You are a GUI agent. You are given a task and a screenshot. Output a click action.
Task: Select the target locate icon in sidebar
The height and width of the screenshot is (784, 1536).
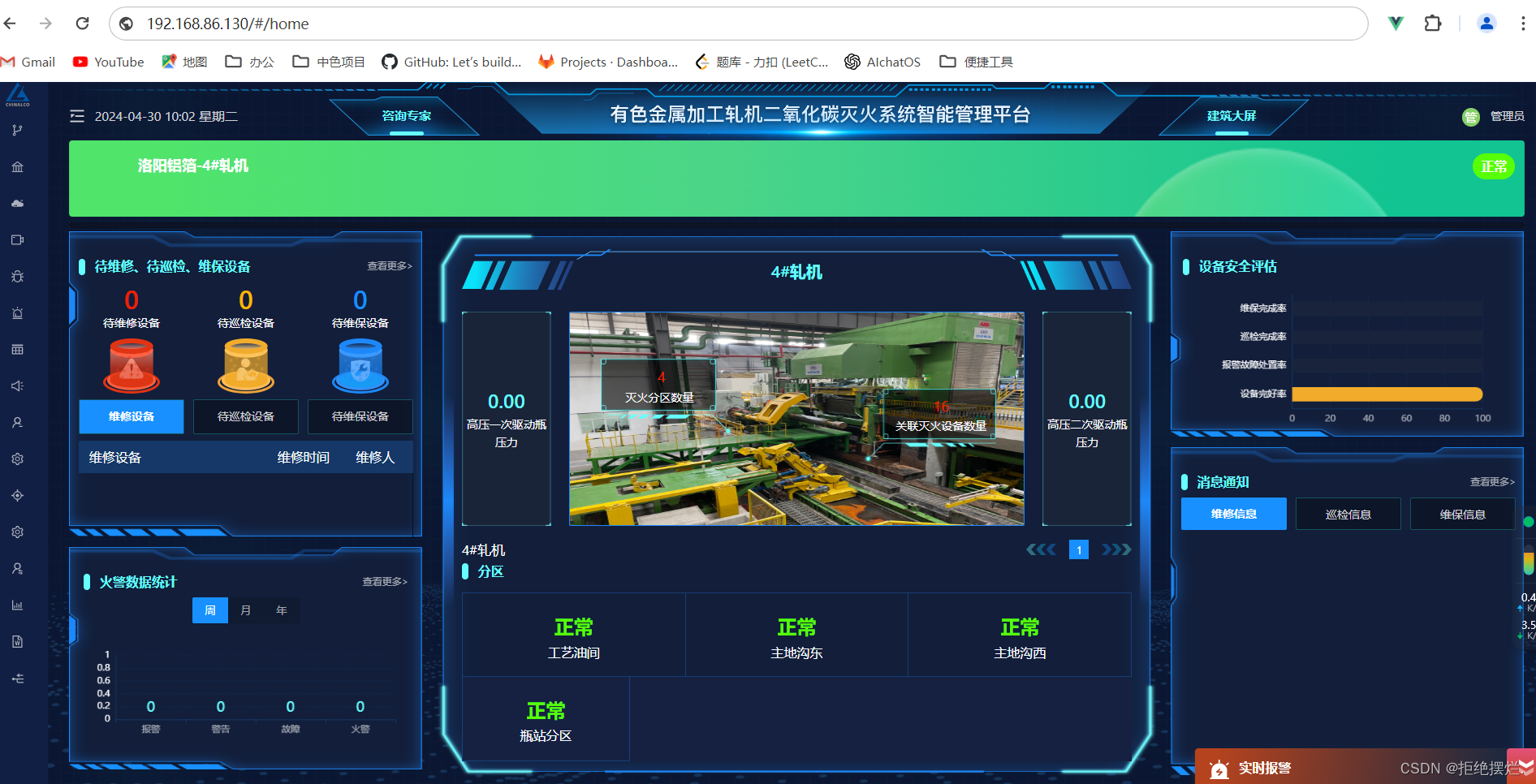17,495
